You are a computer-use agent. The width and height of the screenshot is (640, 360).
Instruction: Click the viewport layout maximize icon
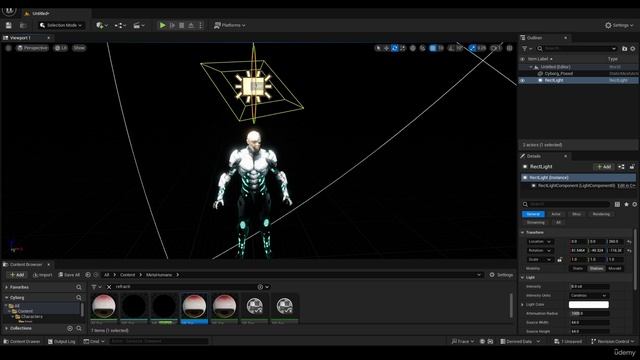(510, 48)
